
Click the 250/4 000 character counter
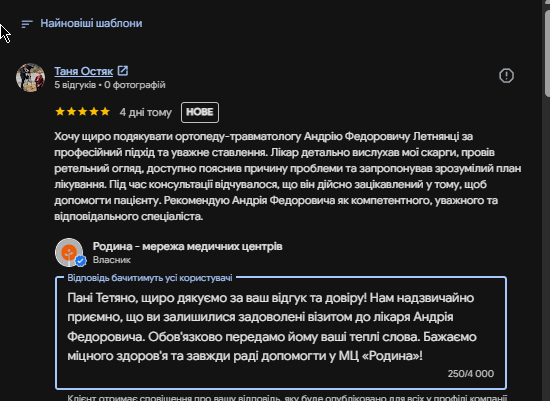(x=471, y=374)
